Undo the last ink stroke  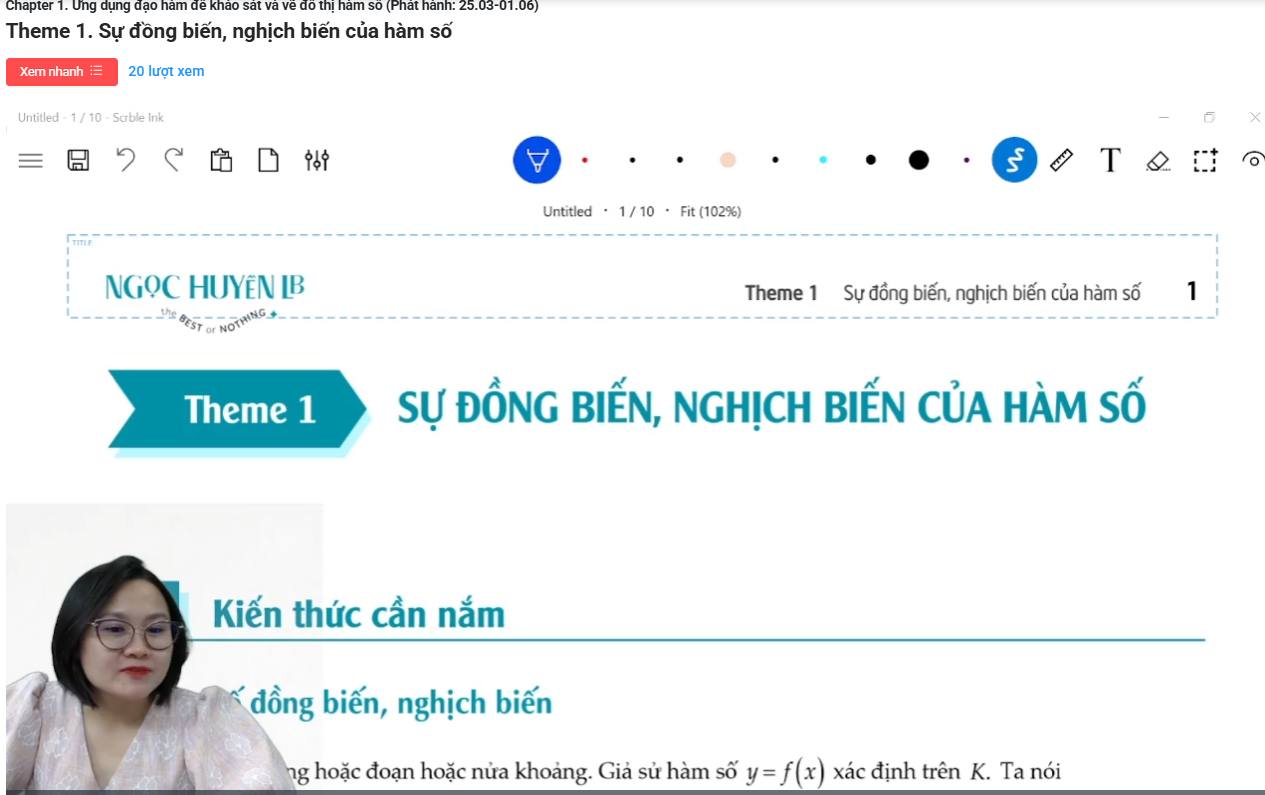126,160
